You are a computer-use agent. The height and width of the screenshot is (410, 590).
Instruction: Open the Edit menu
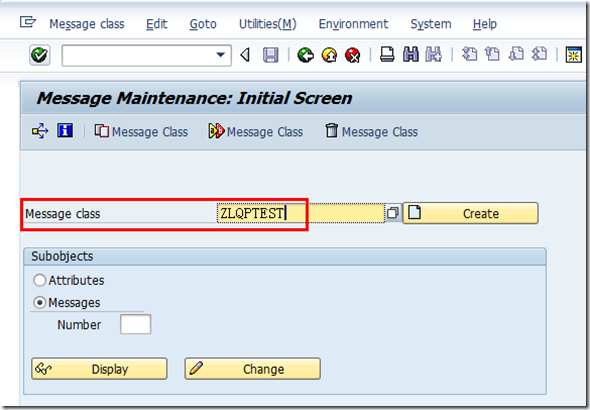pyautogui.click(x=157, y=24)
